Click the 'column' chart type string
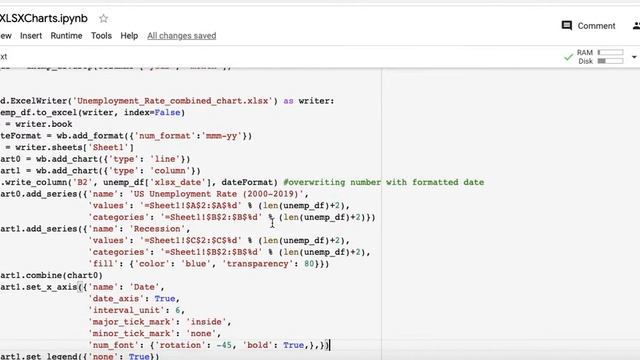The height and width of the screenshot is (360, 640). [170, 171]
